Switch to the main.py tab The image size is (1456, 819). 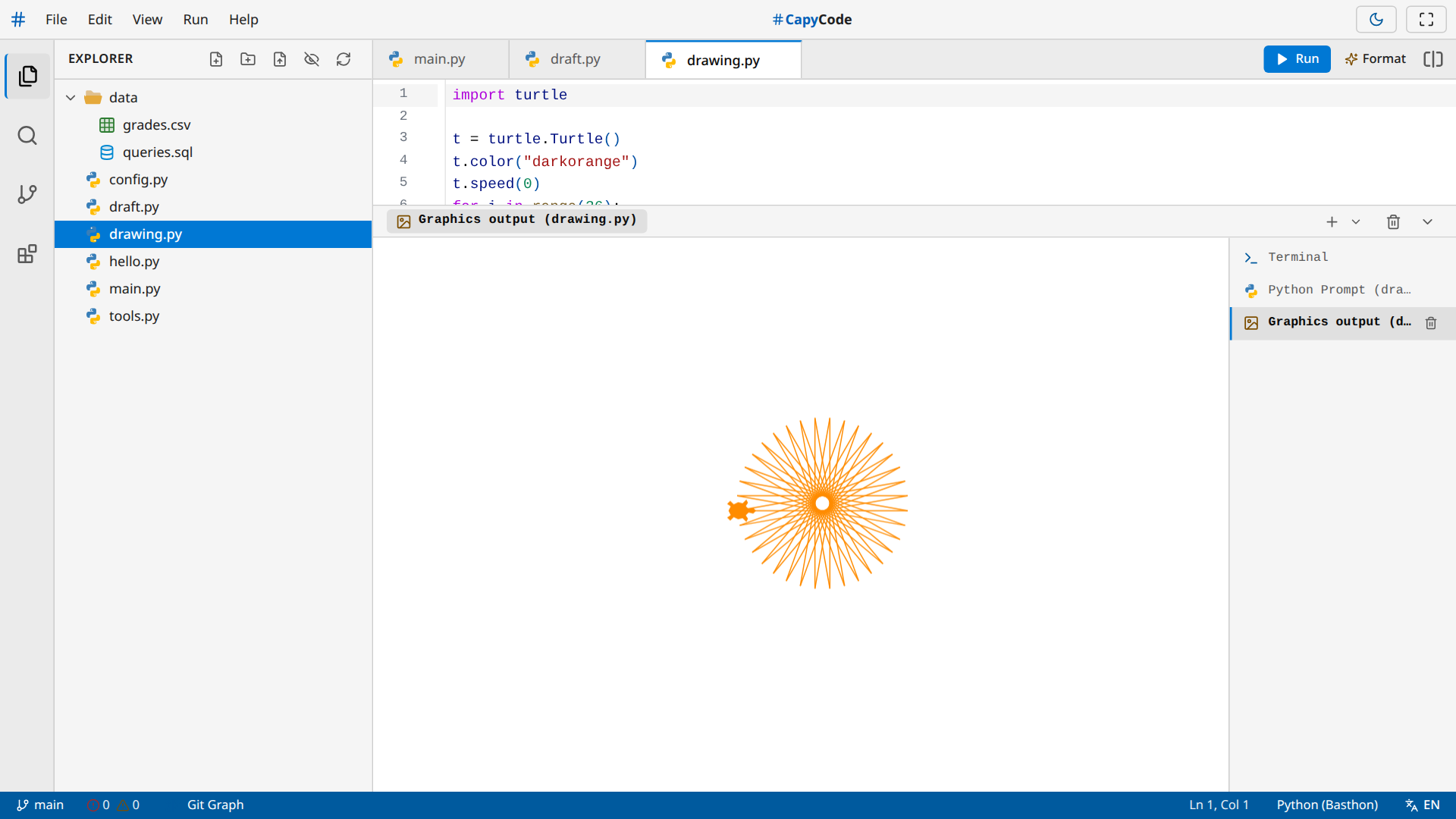coord(441,59)
